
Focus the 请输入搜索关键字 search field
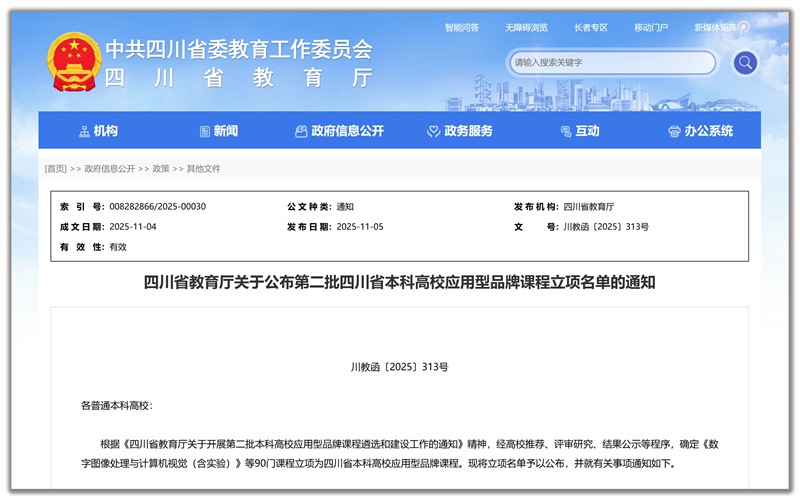(610, 63)
